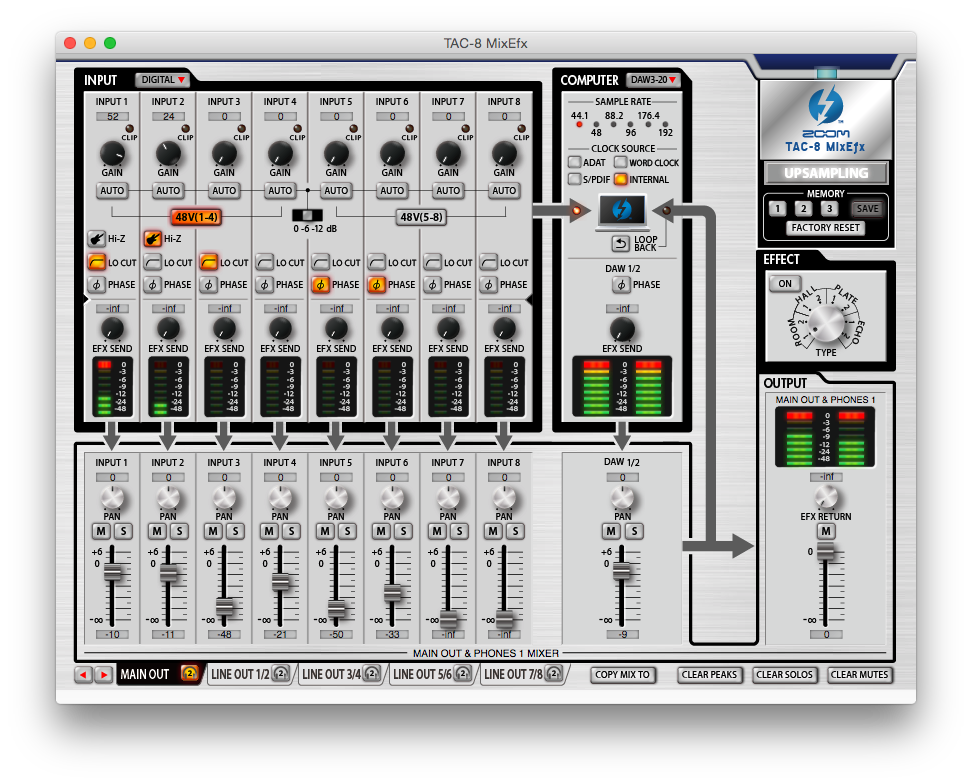Switch to LINE OUT 5/6 tab

point(431,674)
